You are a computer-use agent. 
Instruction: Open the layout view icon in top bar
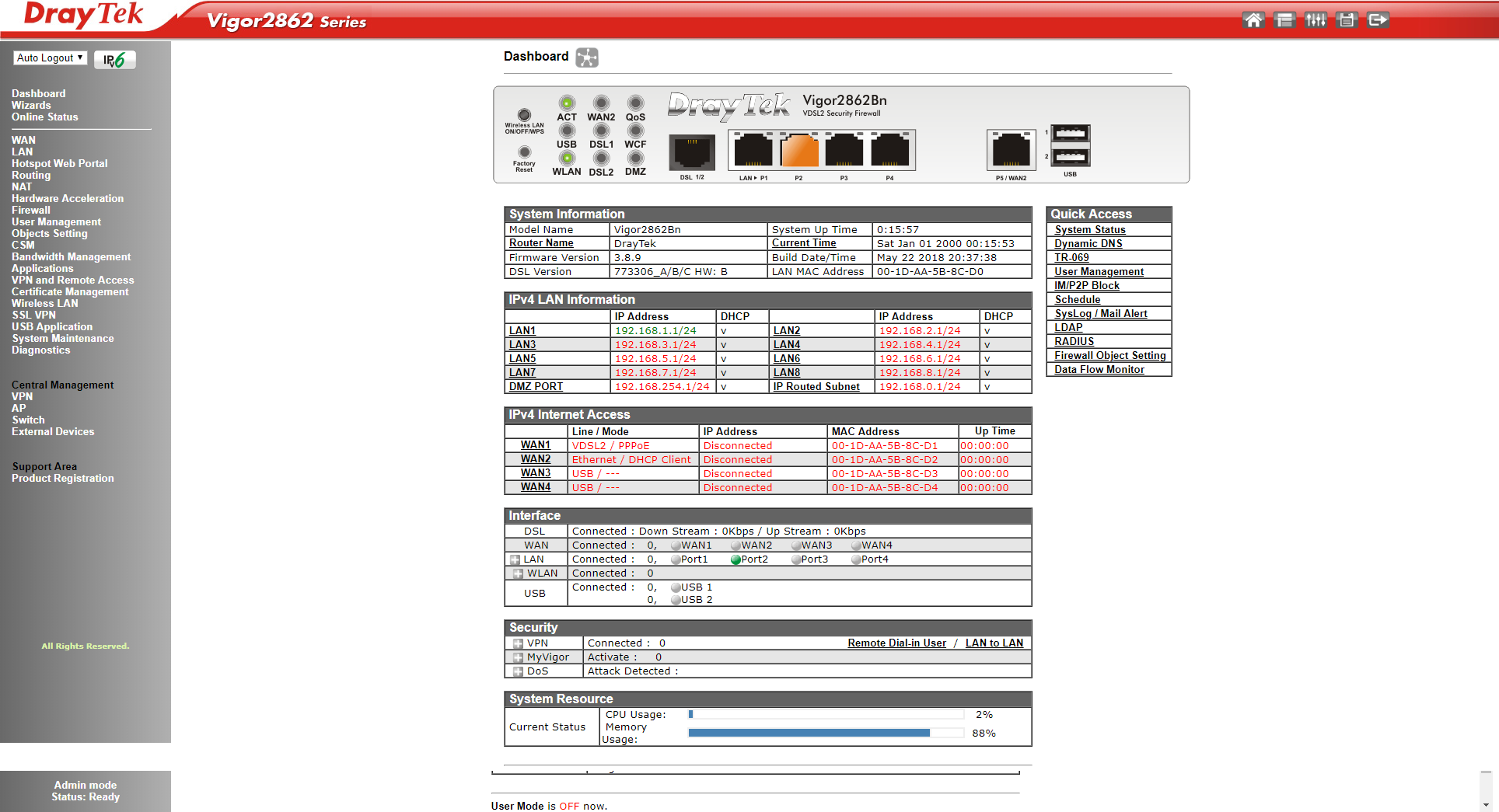point(1284,20)
